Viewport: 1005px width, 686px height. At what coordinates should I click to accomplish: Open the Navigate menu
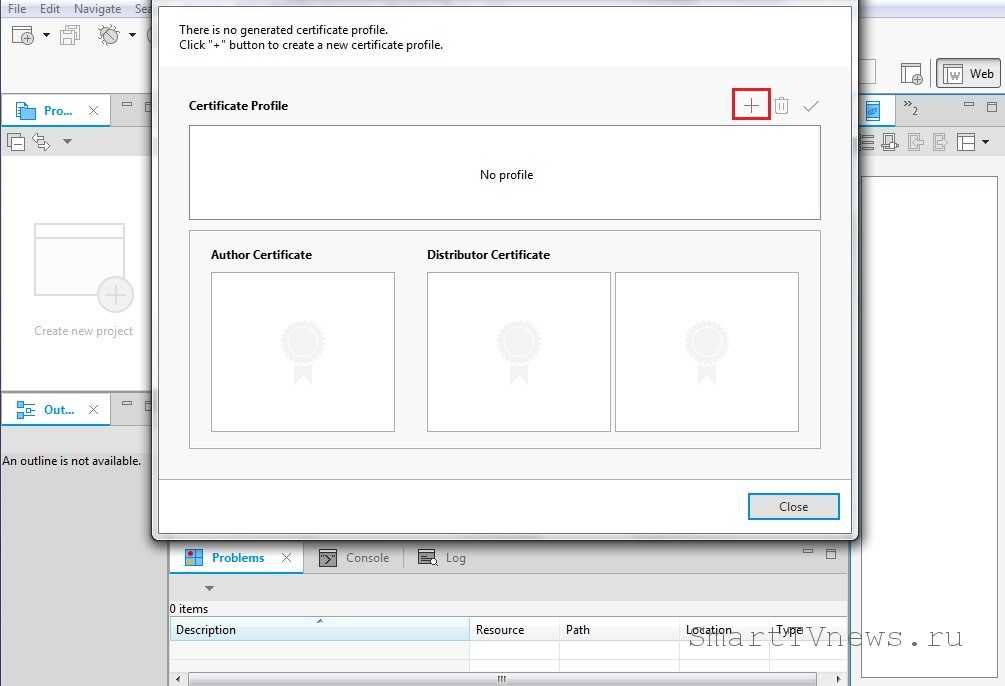coord(97,9)
